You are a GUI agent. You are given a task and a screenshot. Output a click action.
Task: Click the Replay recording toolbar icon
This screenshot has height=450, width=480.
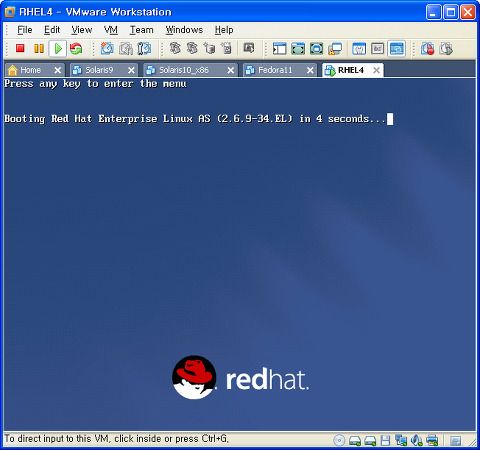(446, 49)
